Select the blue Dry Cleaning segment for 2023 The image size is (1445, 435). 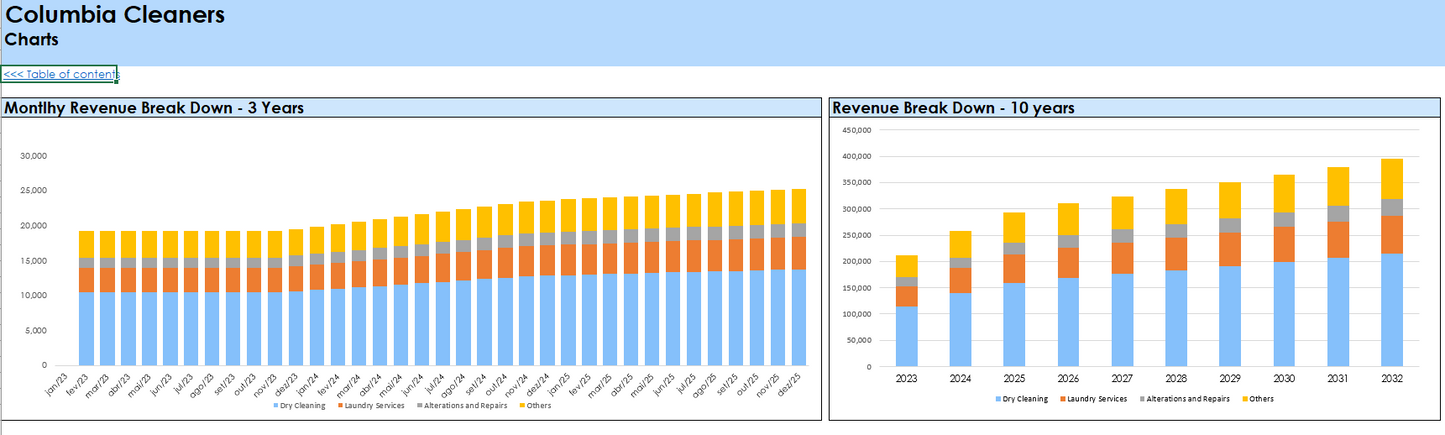pyautogui.click(x=906, y=335)
